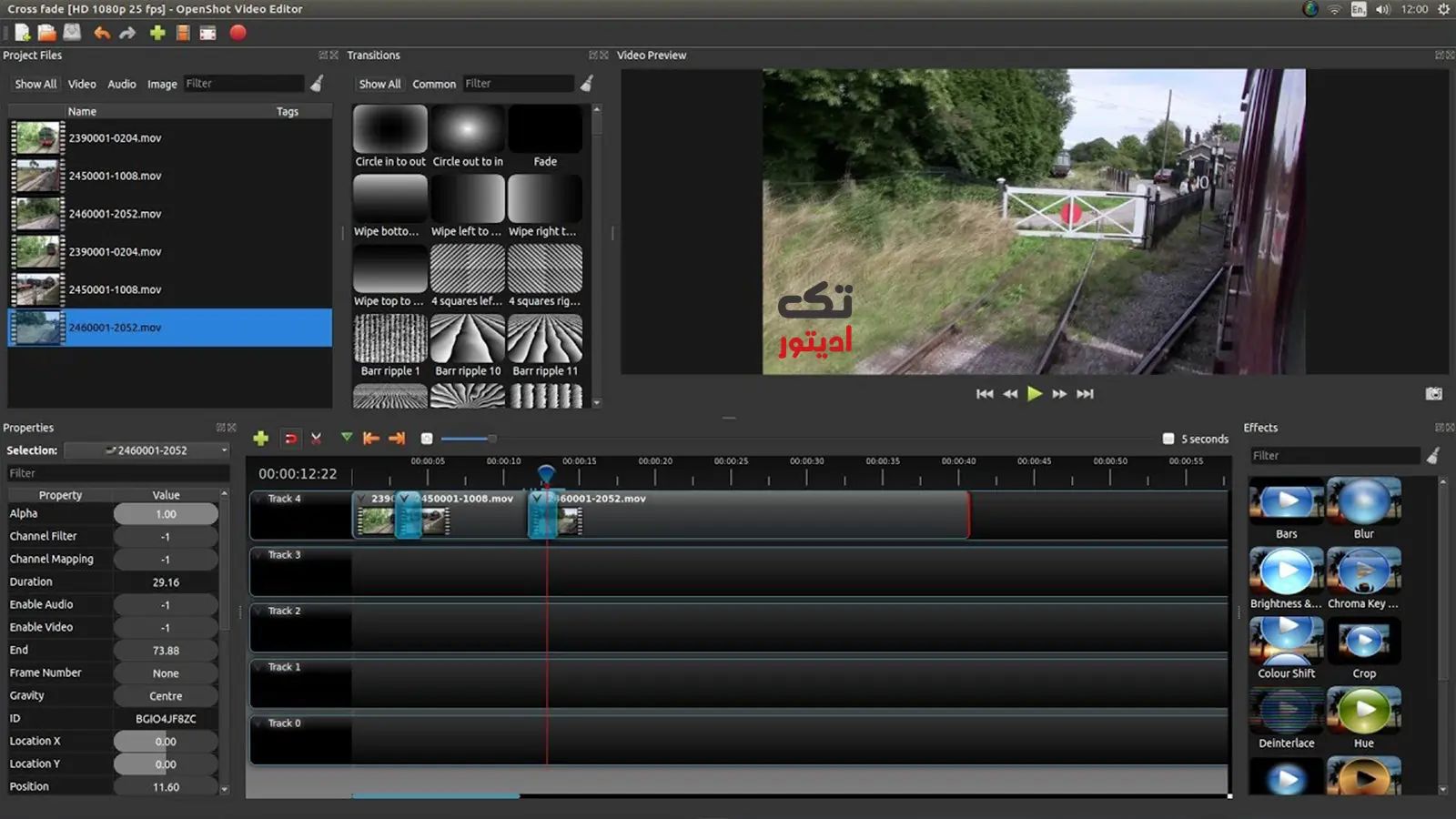Screen dimensions: 1456x819
Task: Undo the last action with orange arrow
Action: click(102, 33)
